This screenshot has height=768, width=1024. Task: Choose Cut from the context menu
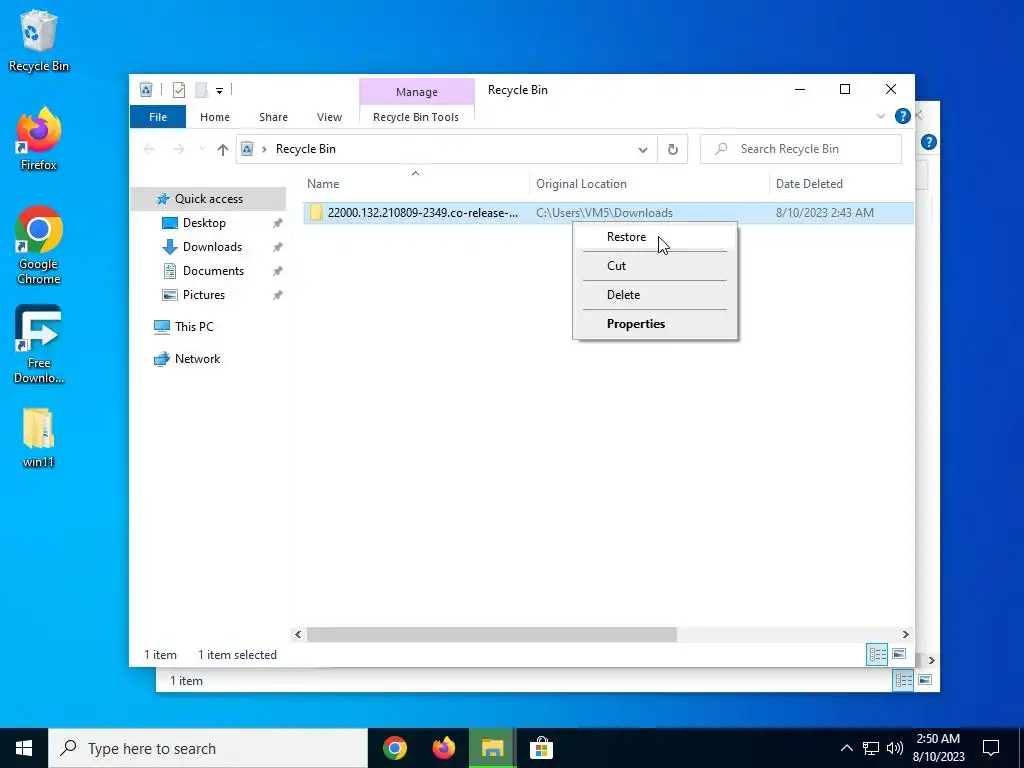pos(655,266)
